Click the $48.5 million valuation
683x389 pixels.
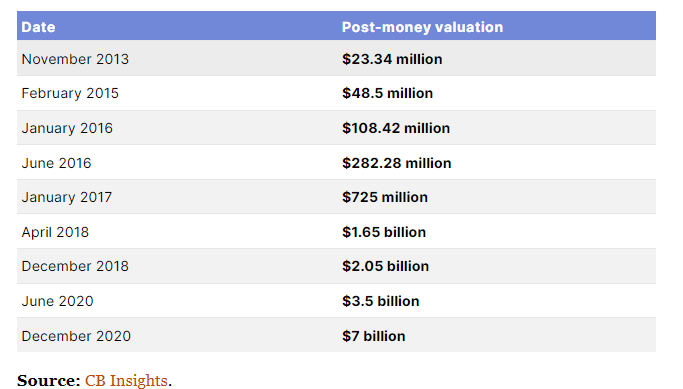pos(387,93)
